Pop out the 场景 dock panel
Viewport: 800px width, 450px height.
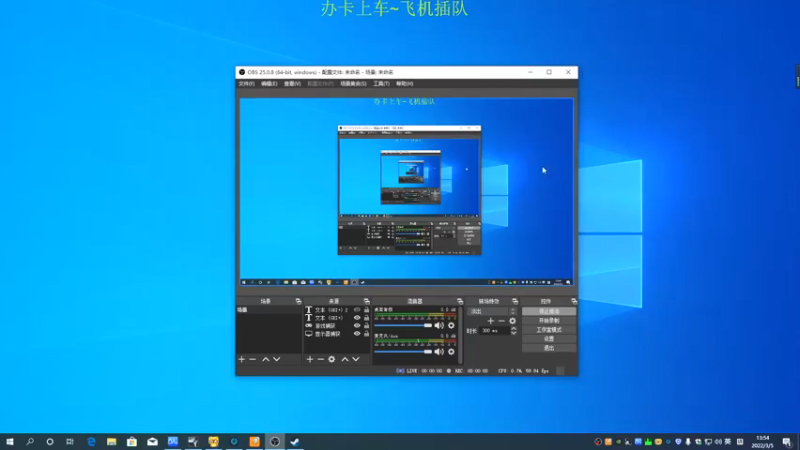click(298, 301)
